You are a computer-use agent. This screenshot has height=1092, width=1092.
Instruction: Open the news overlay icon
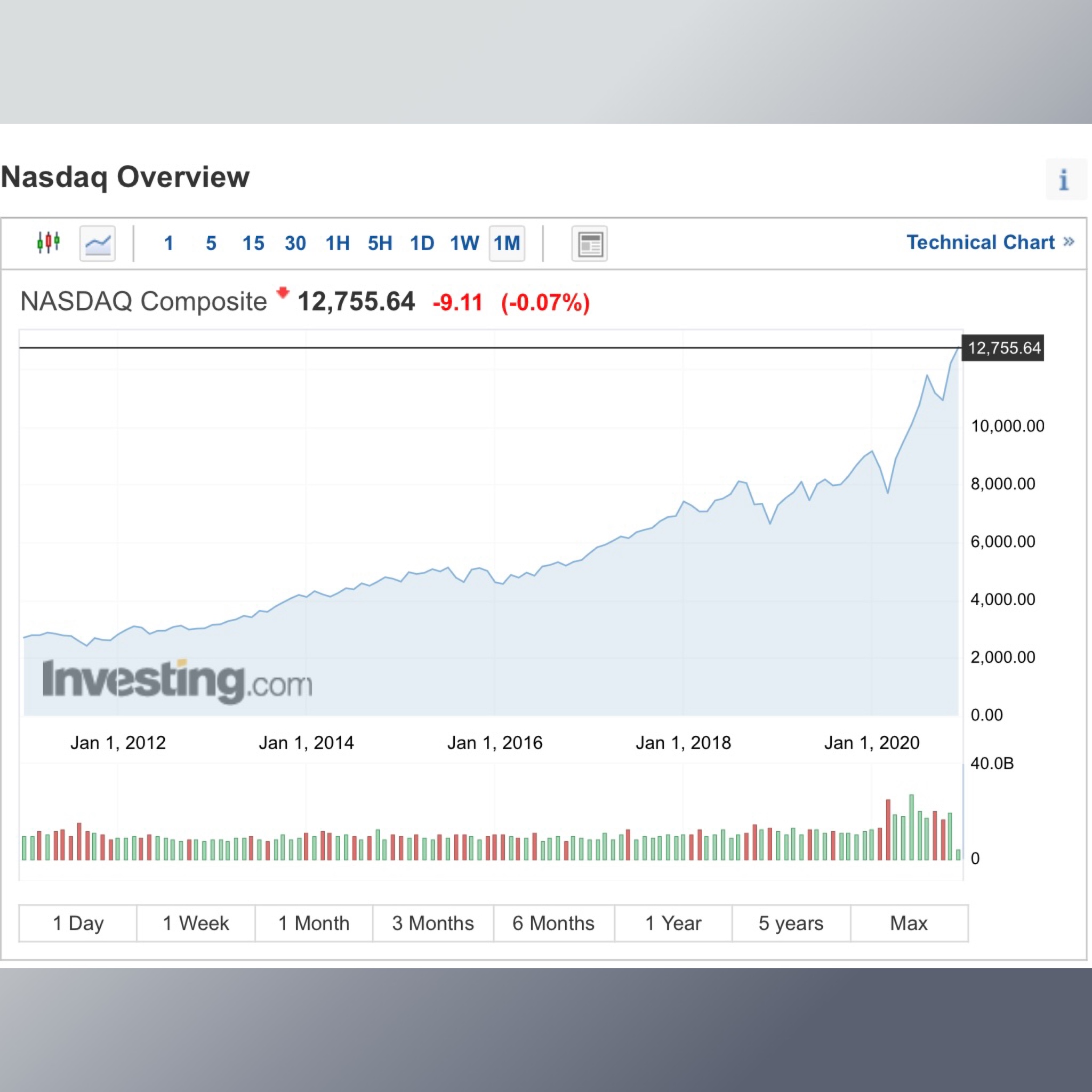click(590, 244)
